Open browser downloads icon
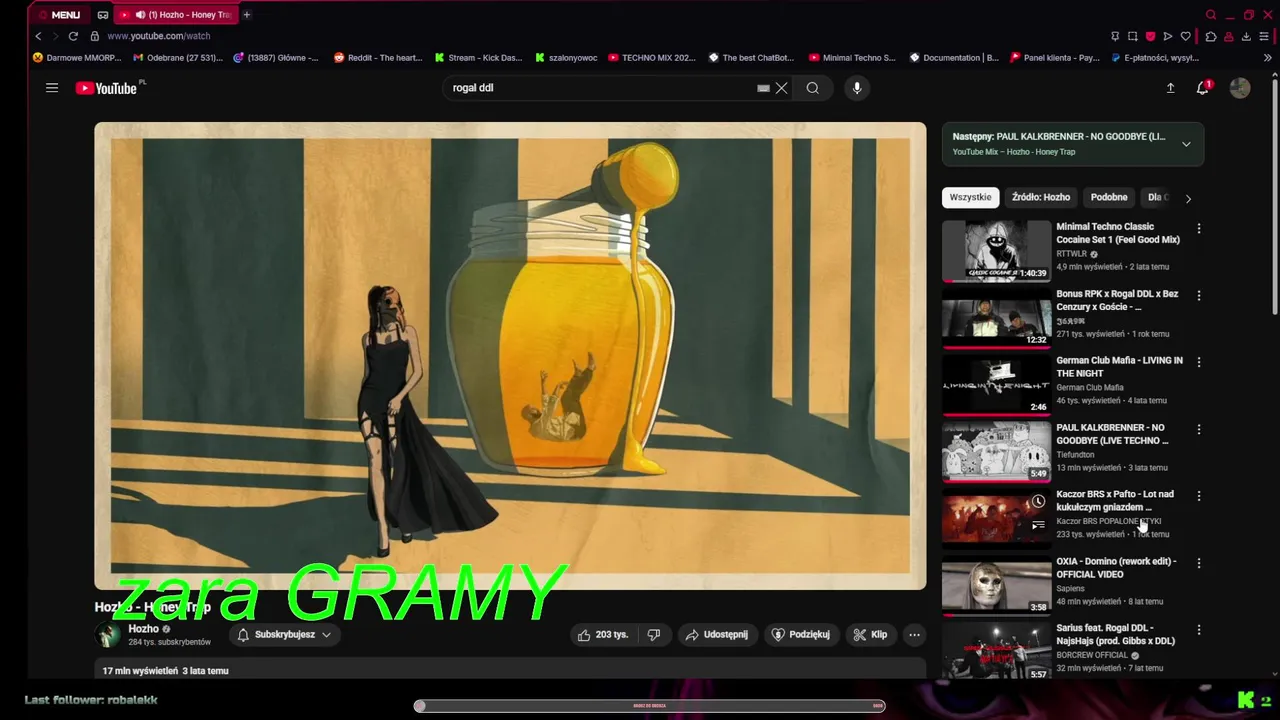The image size is (1280, 720). [x=1246, y=36]
